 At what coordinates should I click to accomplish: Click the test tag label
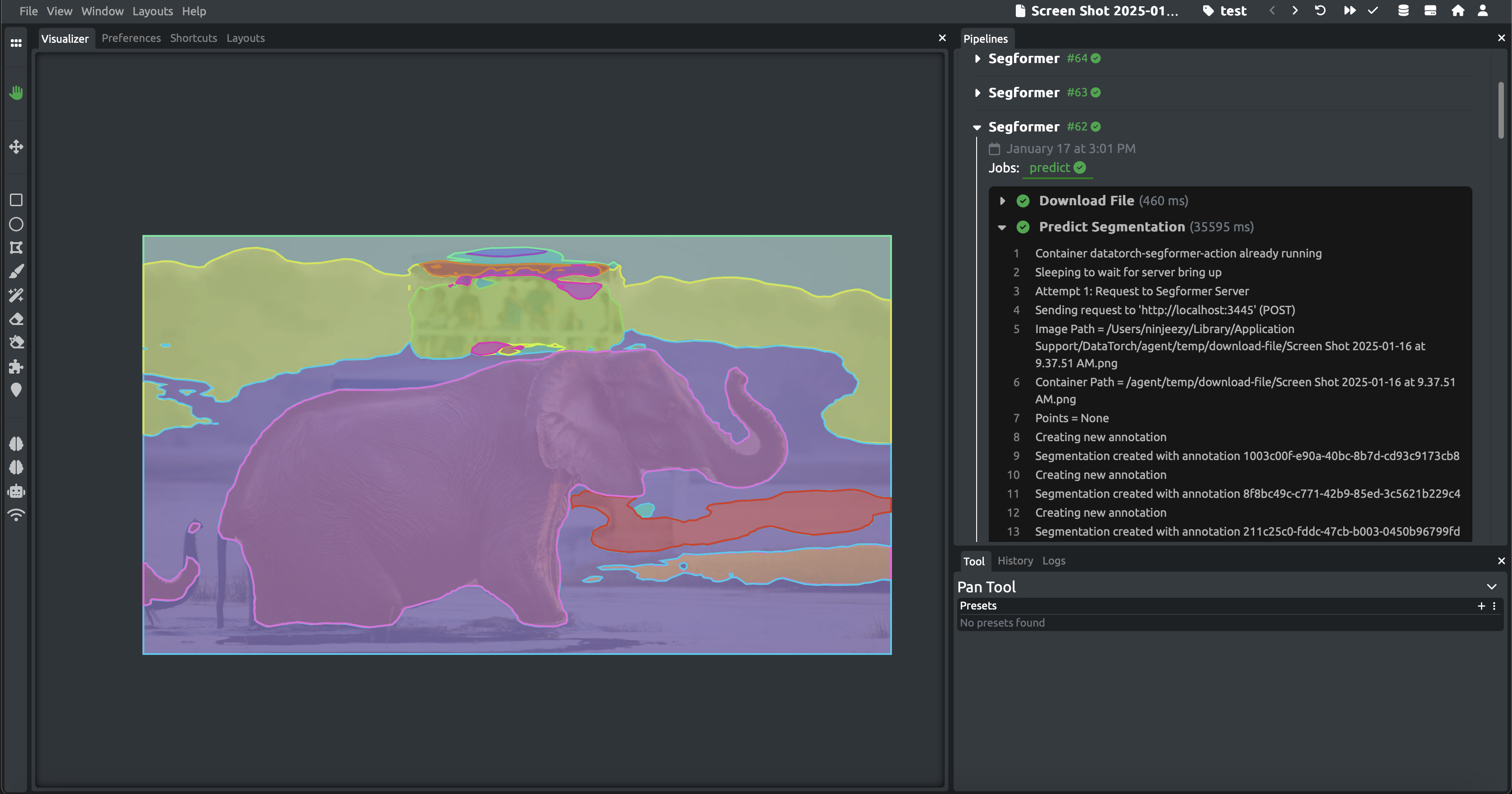click(1225, 11)
